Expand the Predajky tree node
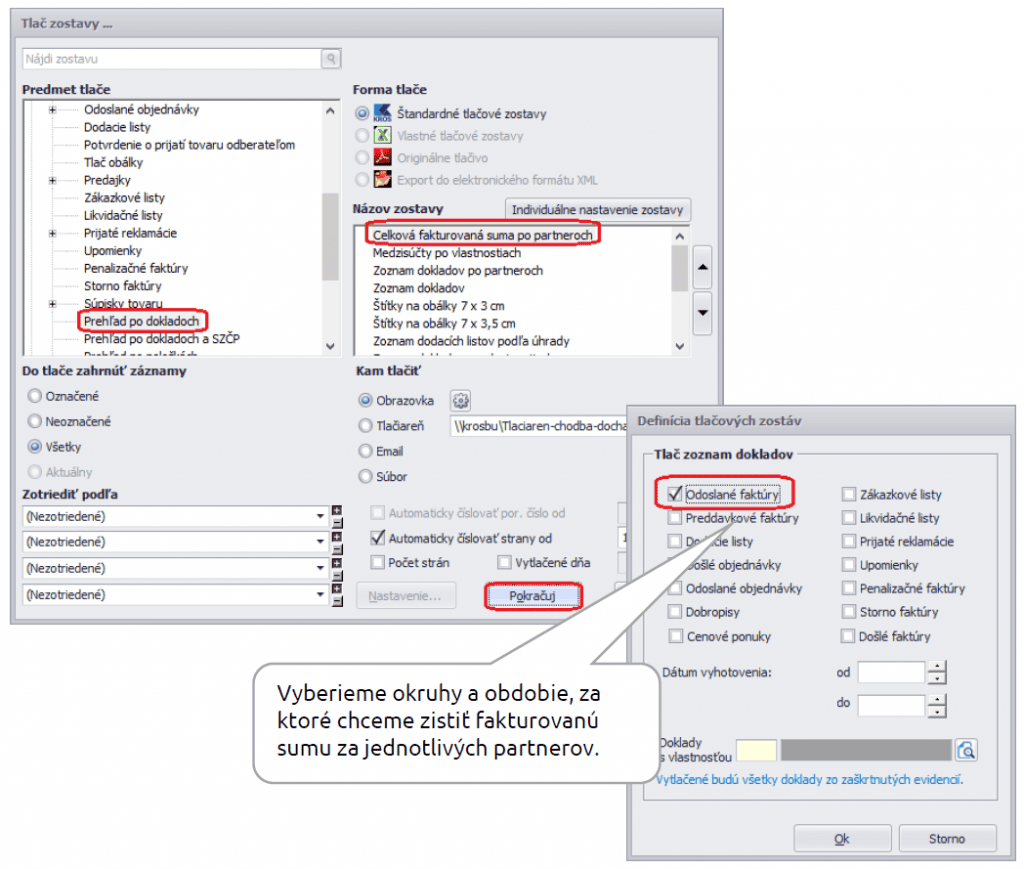Screen dimensions: 1024x869 pyautogui.click(x=52, y=180)
